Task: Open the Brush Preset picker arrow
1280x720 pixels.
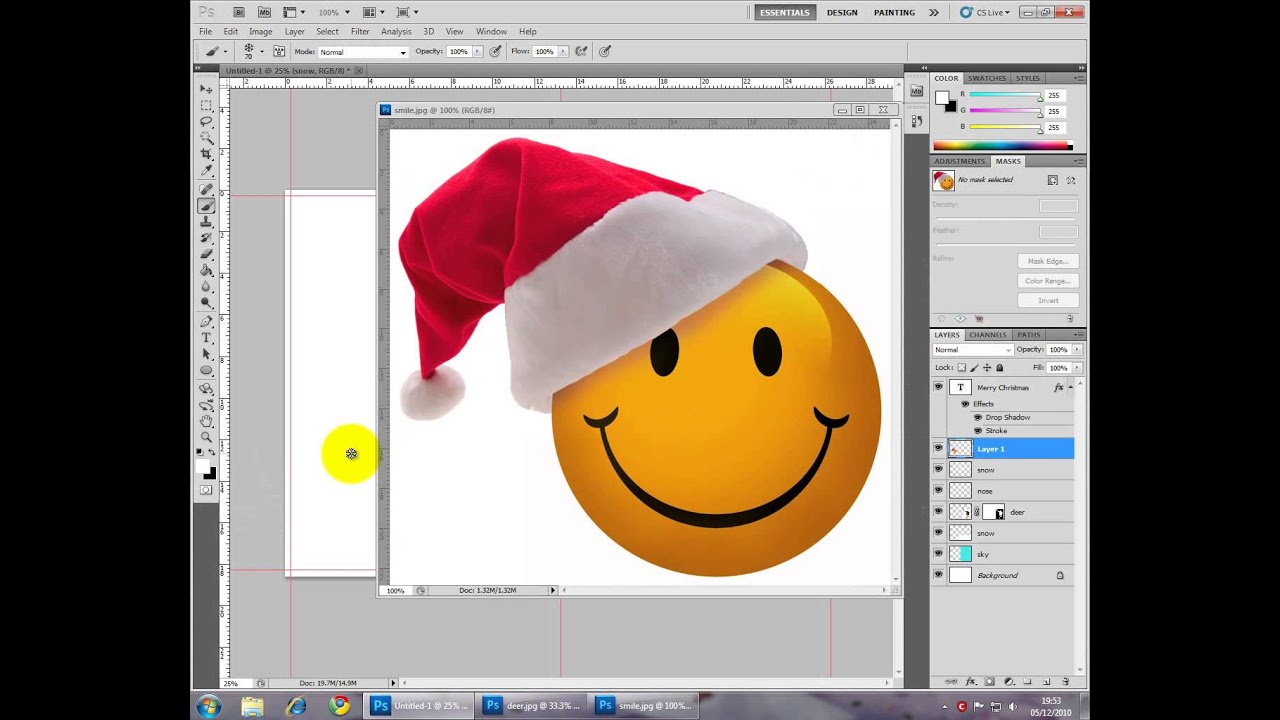Action: click(x=262, y=51)
